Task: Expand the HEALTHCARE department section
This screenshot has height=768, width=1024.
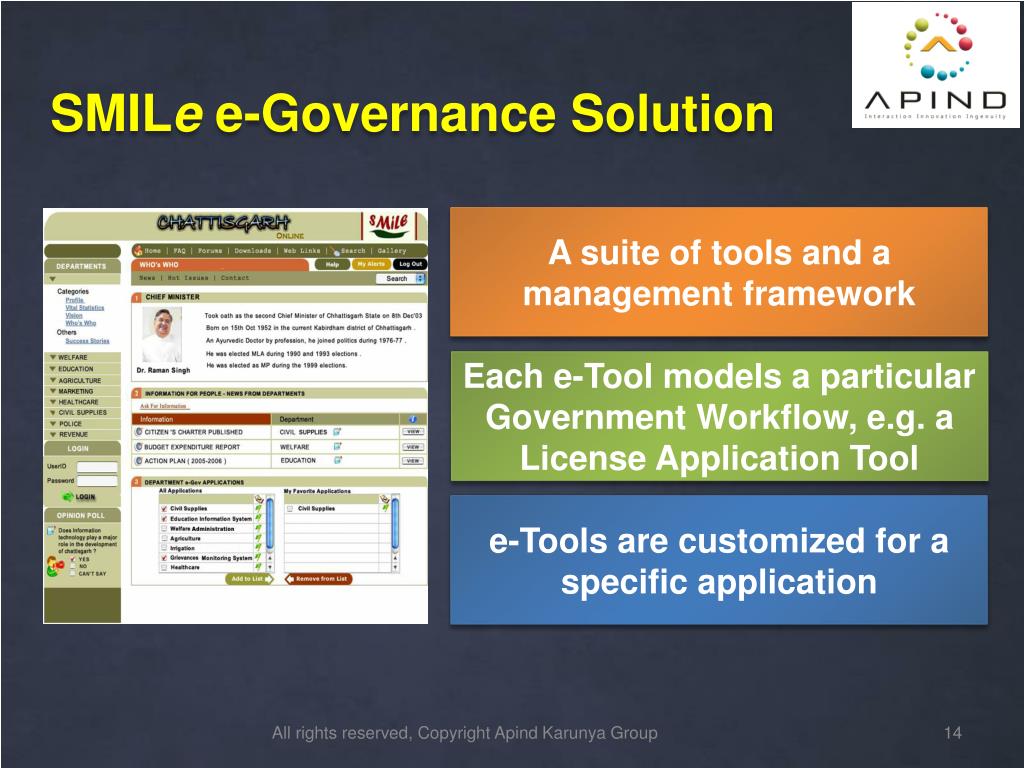Action: (x=83, y=402)
